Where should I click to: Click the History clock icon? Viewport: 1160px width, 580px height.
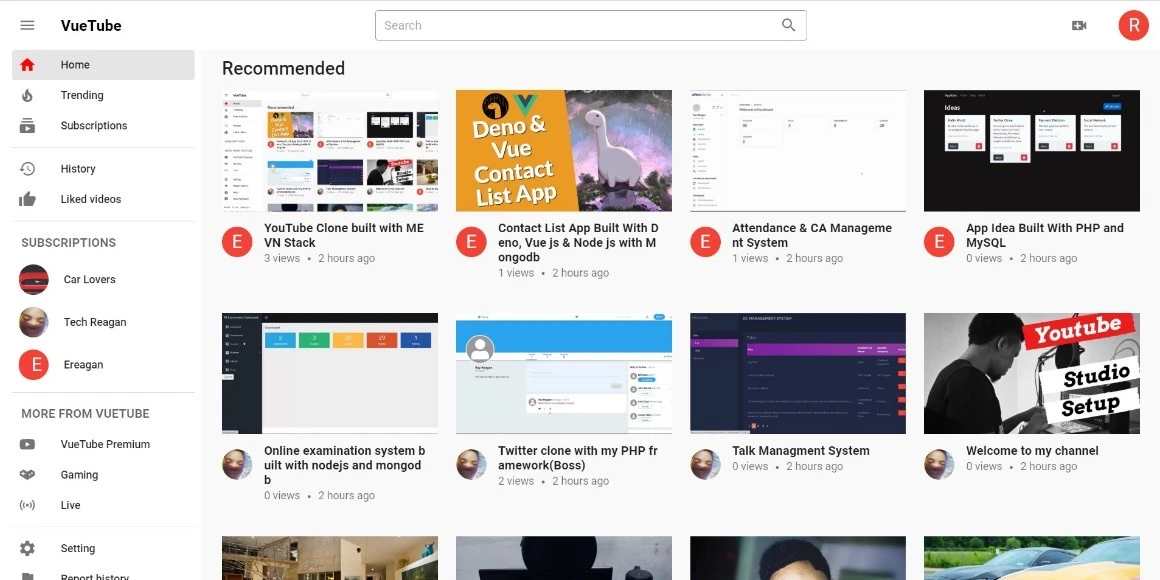tap(27, 169)
